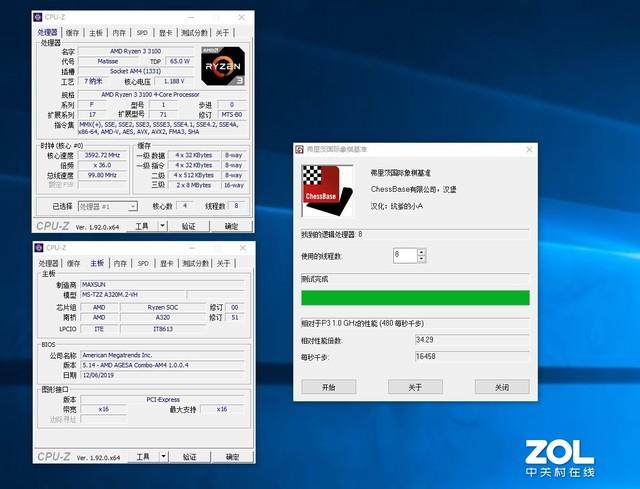Click the AMD Ryzen 3 logo image
The image size is (640, 489).
pos(223,66)
